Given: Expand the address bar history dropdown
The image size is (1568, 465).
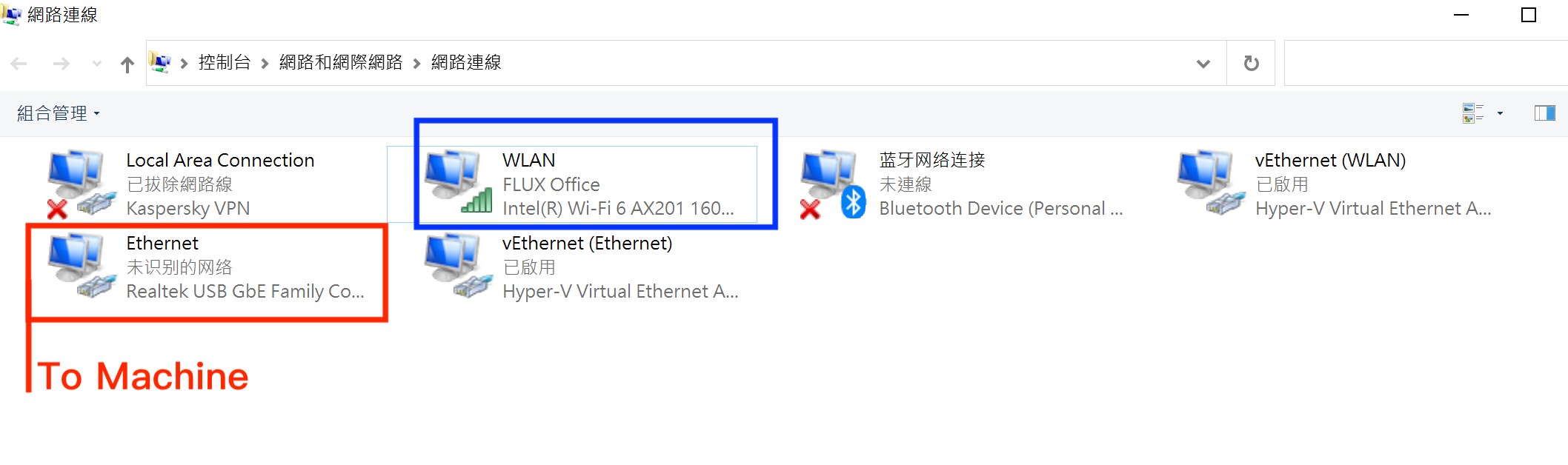Looking at the screenshot, I should (x=1203, y=64).
